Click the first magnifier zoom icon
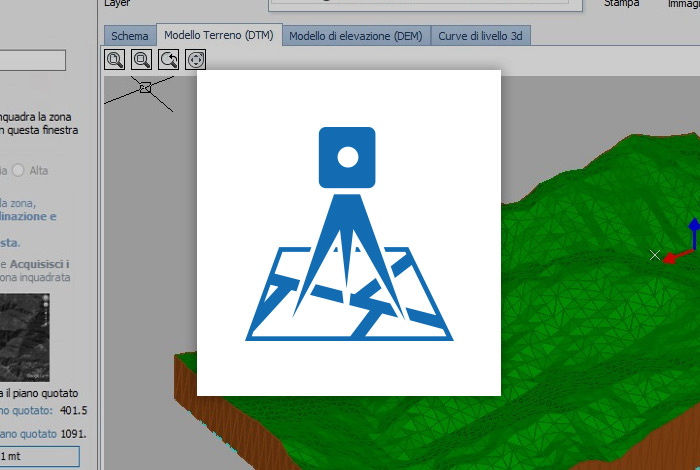700x470 pixels. tap(115, 60)
